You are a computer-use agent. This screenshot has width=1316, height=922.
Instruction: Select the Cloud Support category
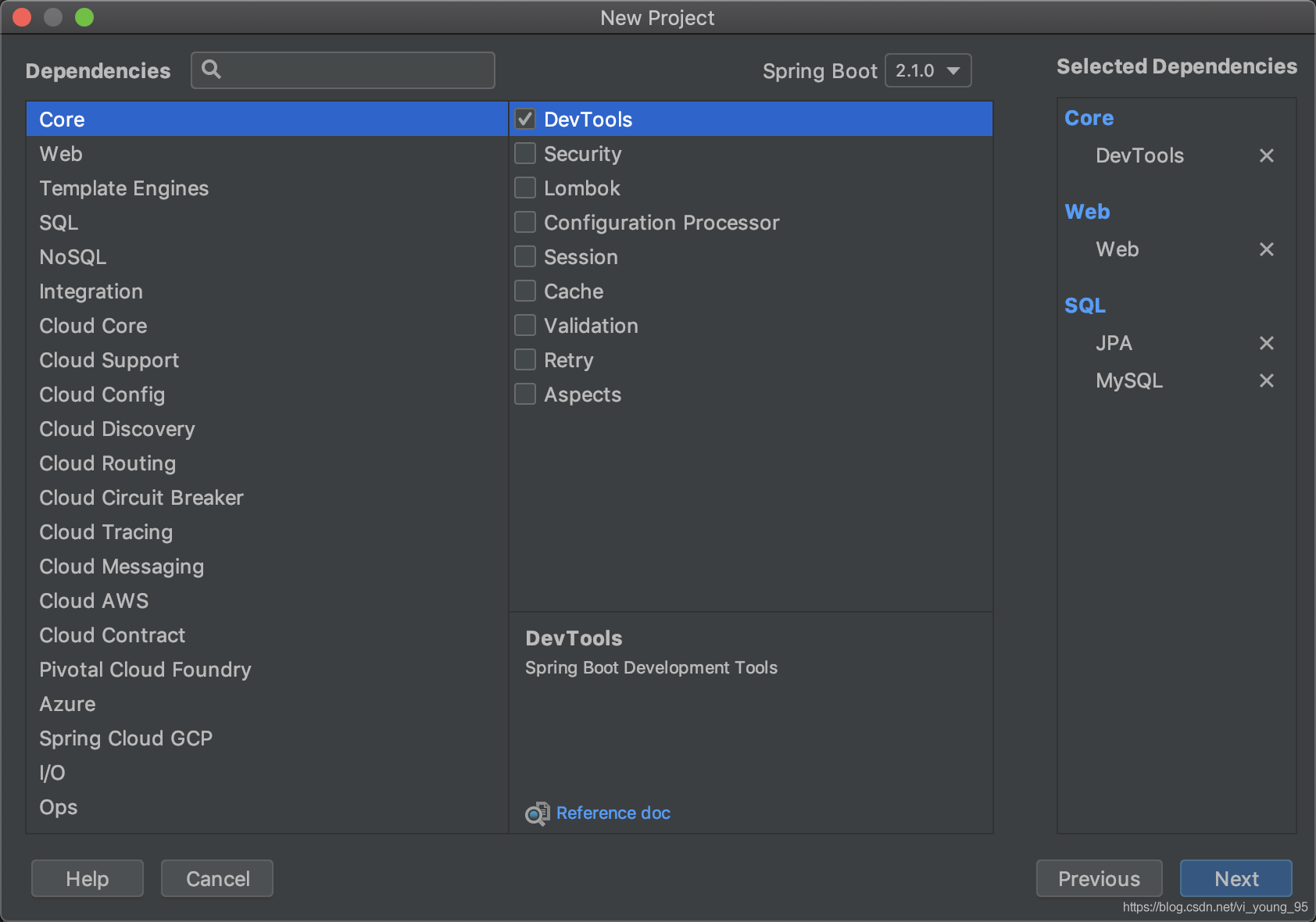(x=267, y=360)
